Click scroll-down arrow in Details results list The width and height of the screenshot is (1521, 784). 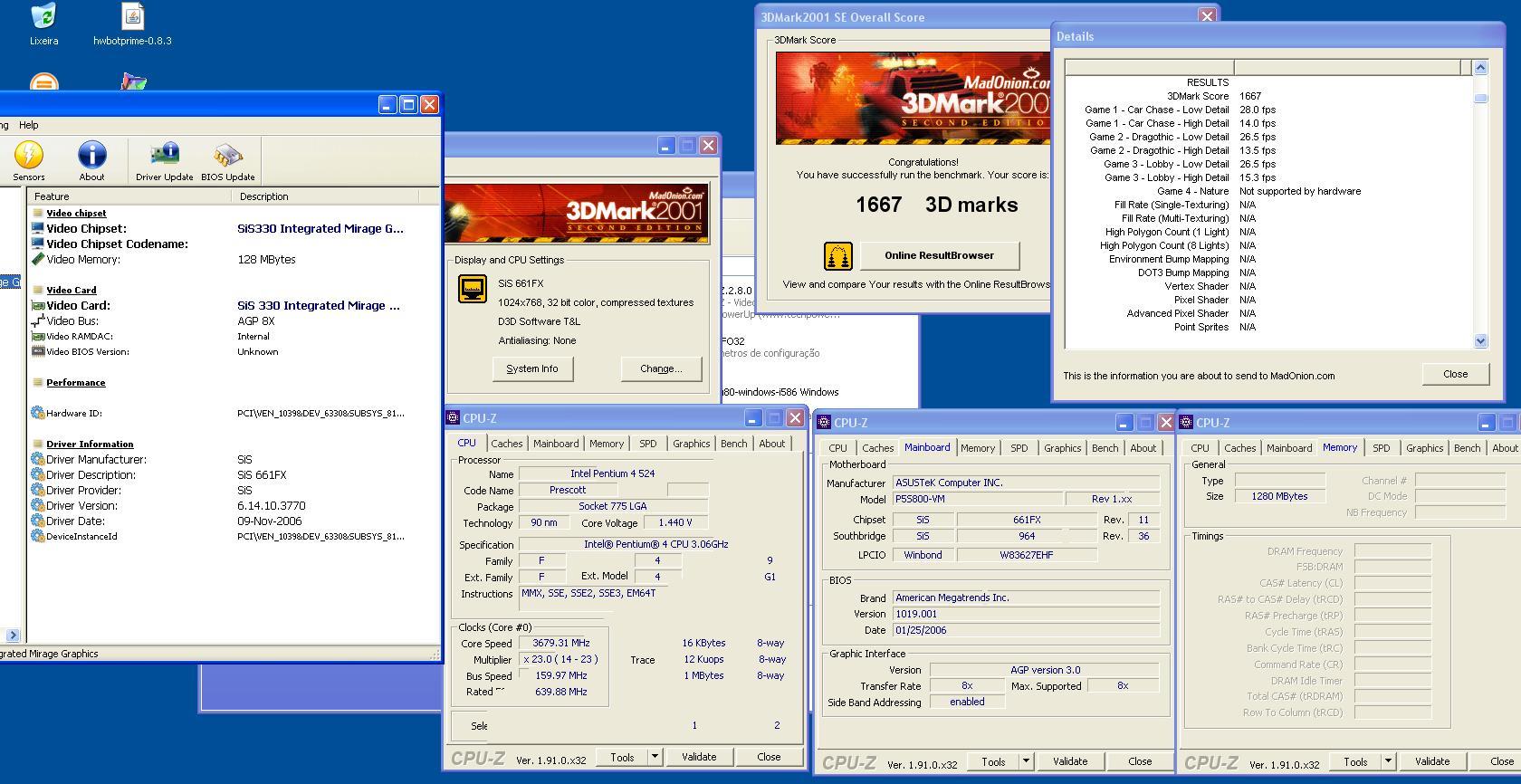tap(1481, 341)
